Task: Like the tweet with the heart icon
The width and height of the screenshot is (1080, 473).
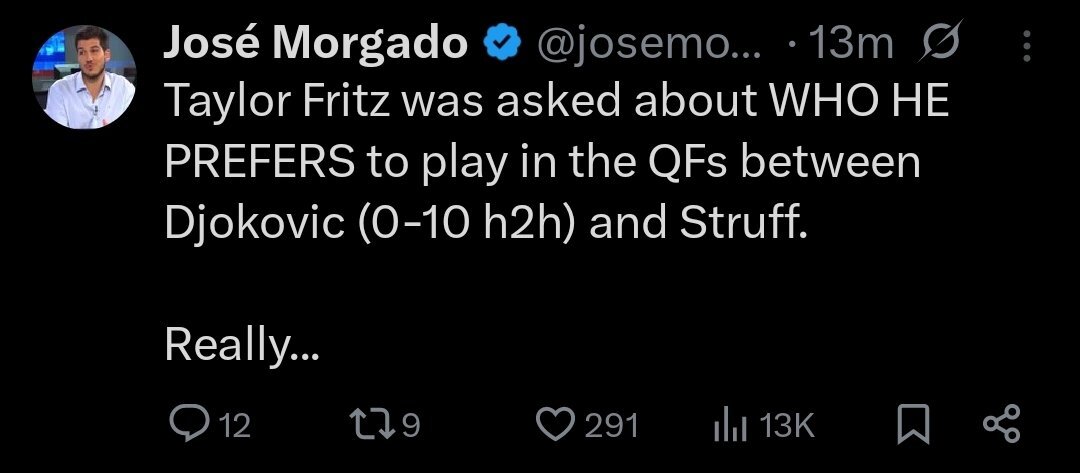Action: [x=555, y=425]
